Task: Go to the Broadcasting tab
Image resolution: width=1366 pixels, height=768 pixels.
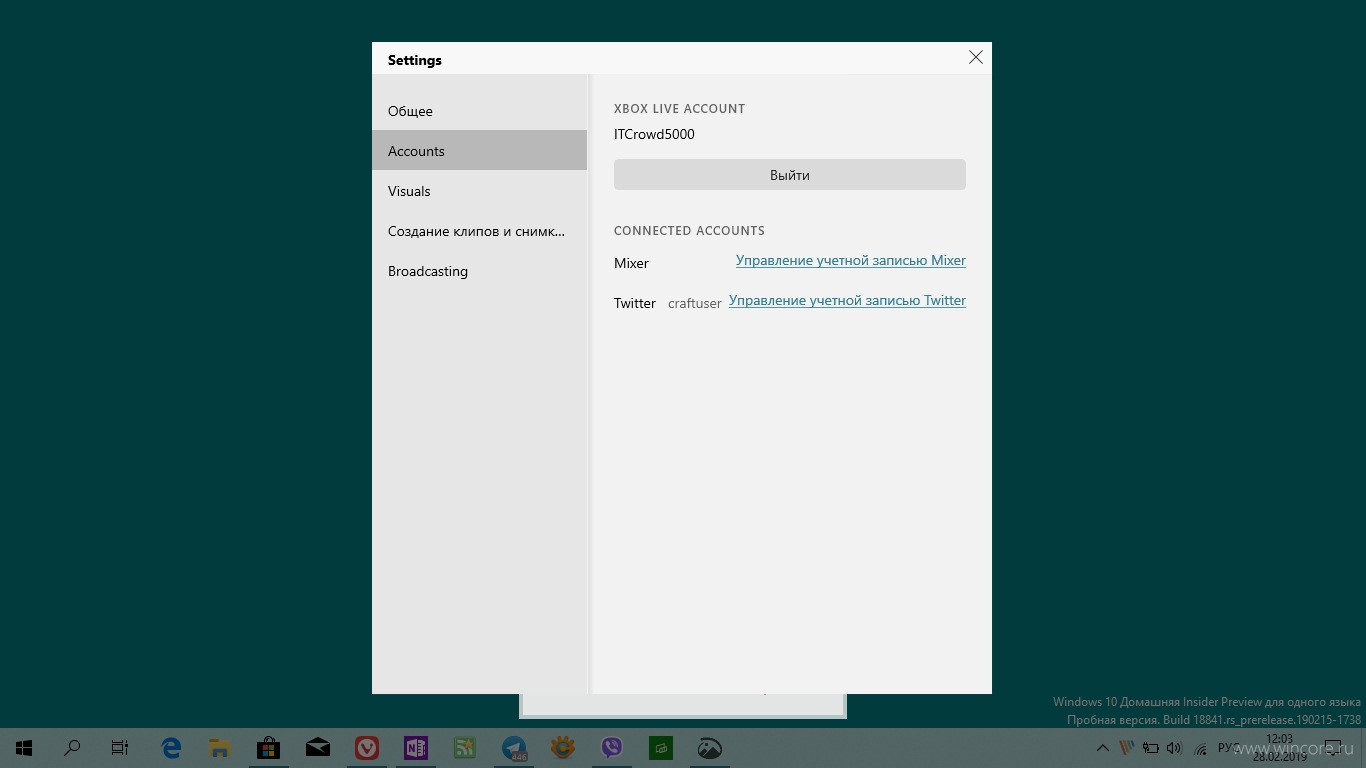Action: (x=479, y=271)
